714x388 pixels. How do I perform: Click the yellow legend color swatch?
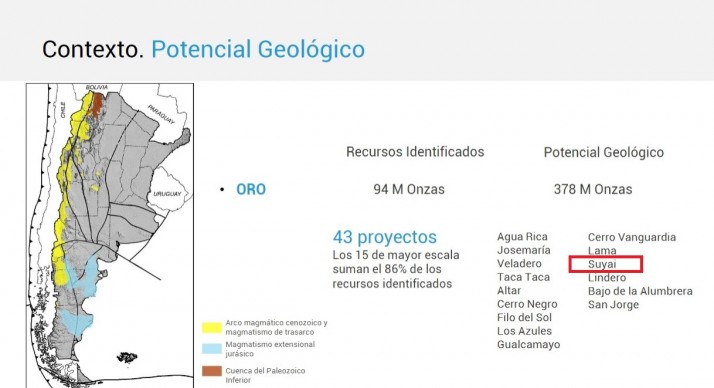coord(212,327)
